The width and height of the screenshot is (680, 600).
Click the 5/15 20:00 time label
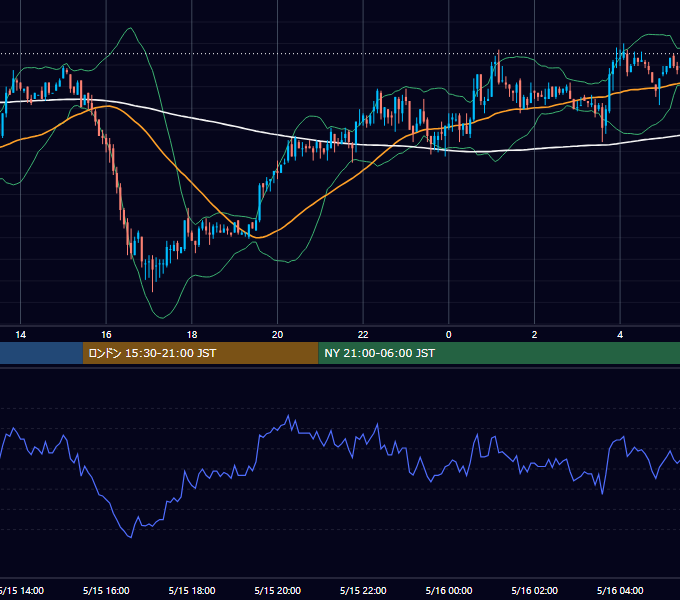[x=278, y=590]
